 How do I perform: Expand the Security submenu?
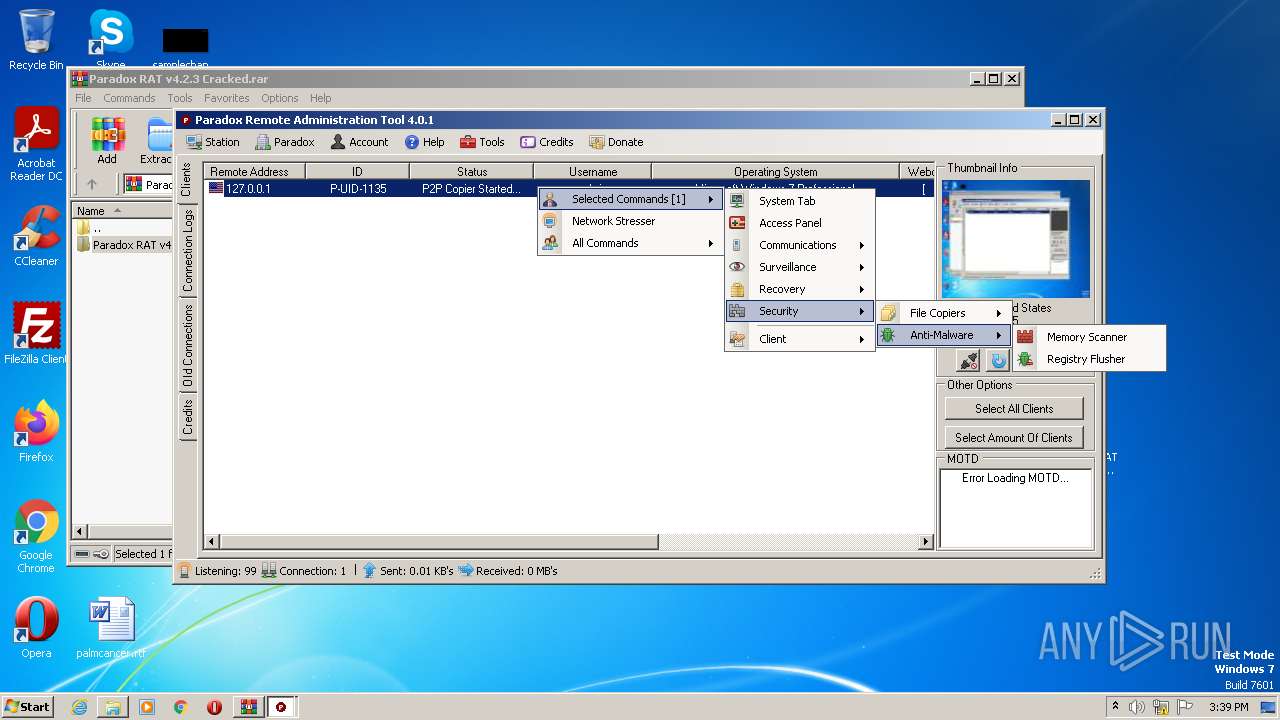tap(800, 311)
